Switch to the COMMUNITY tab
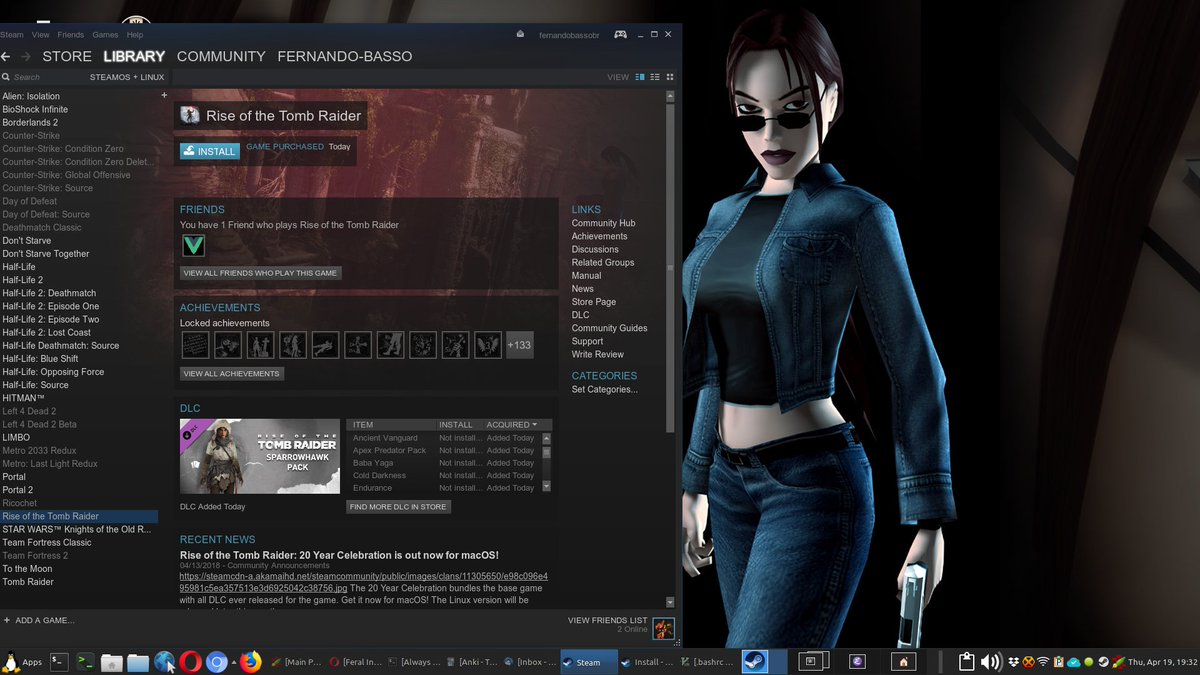Viewport: 1200px width, 675px height. (221, 56)
